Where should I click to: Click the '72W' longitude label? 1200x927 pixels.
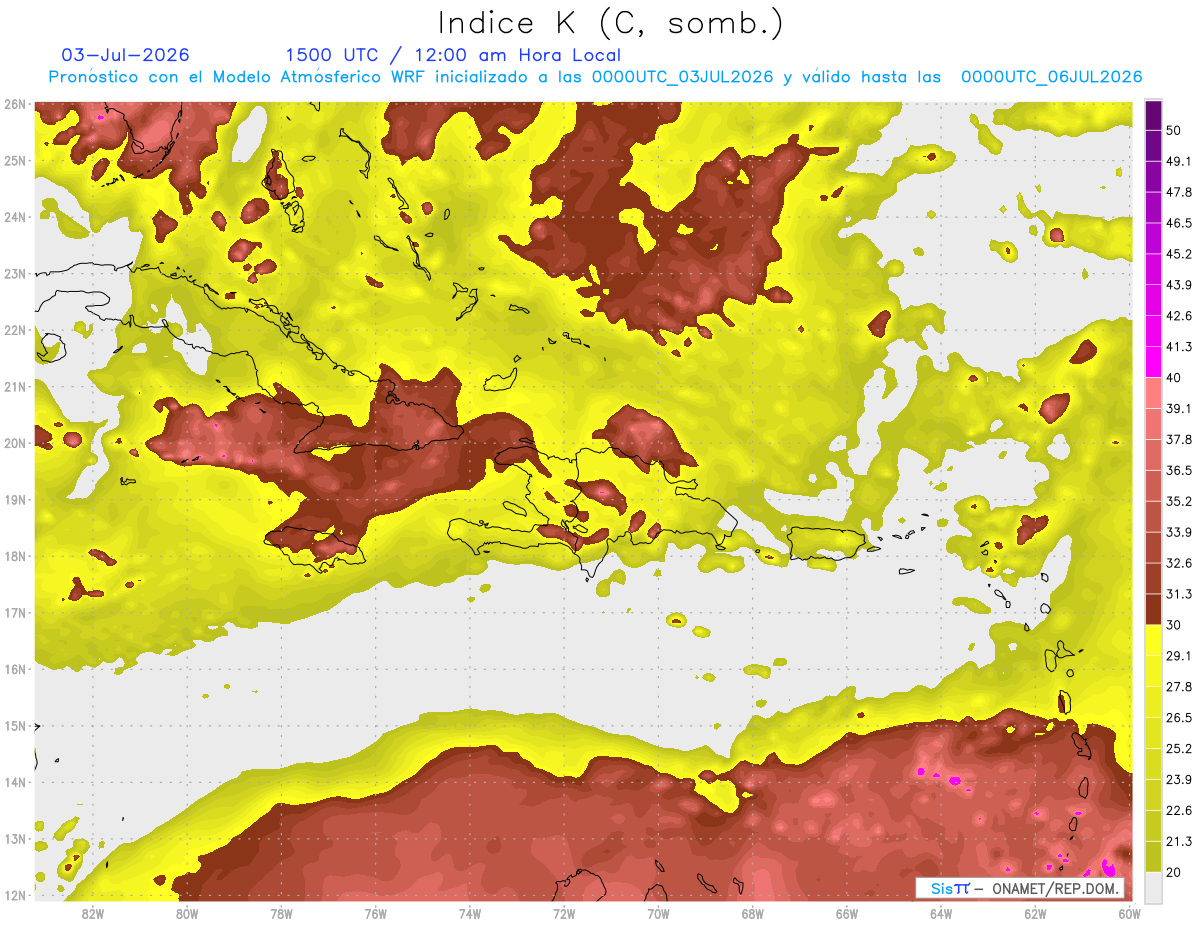[564, 913]
